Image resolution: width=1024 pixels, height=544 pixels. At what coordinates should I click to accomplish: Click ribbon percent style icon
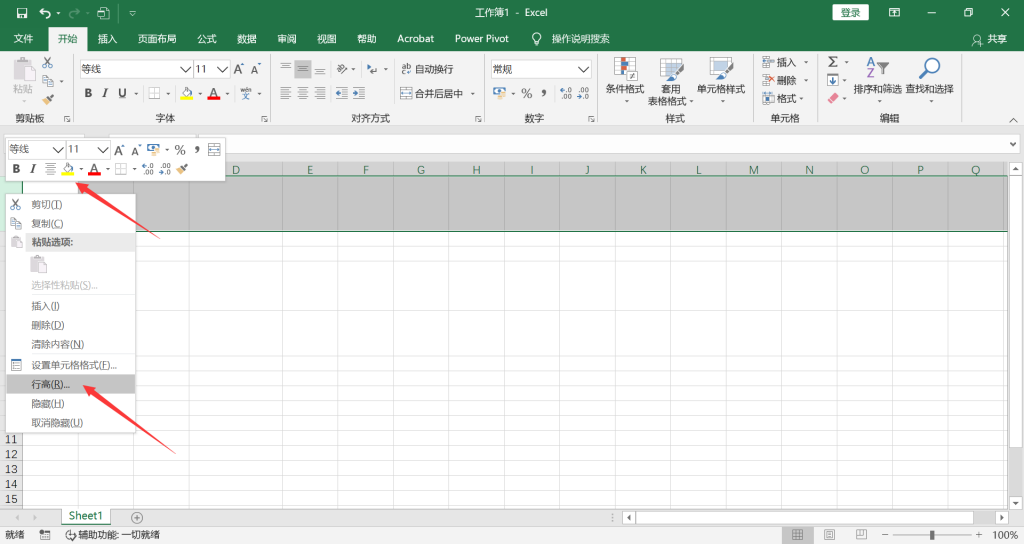tap(527, 93)
